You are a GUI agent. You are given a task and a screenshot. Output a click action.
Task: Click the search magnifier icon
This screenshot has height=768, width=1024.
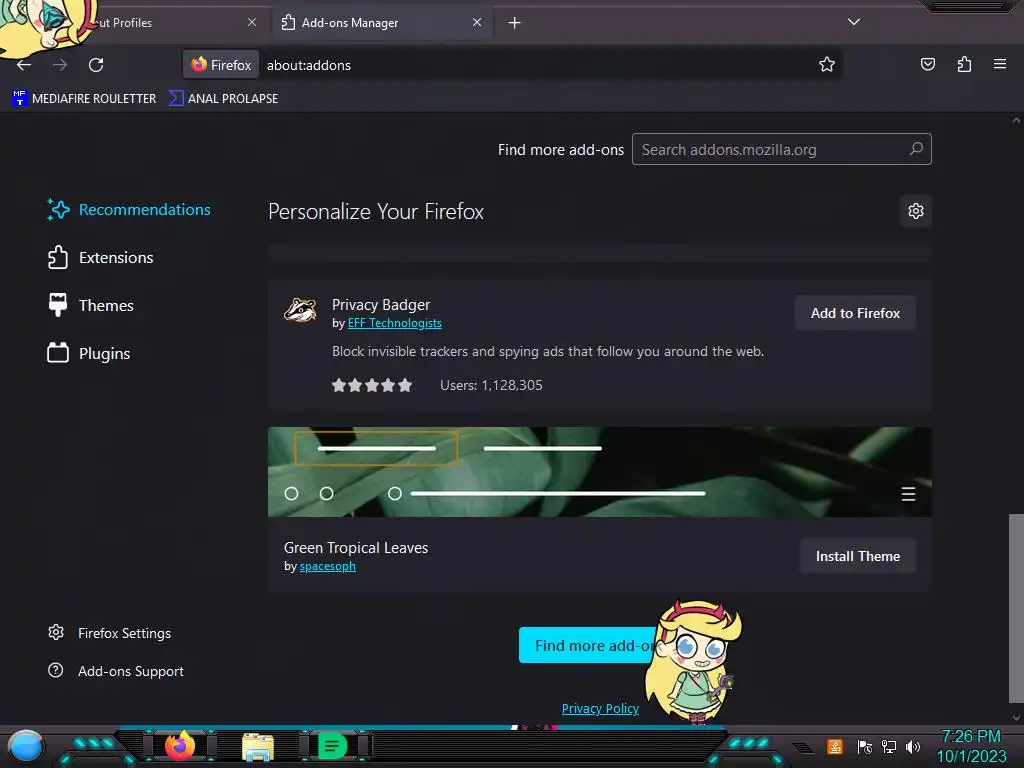(916, 149)
